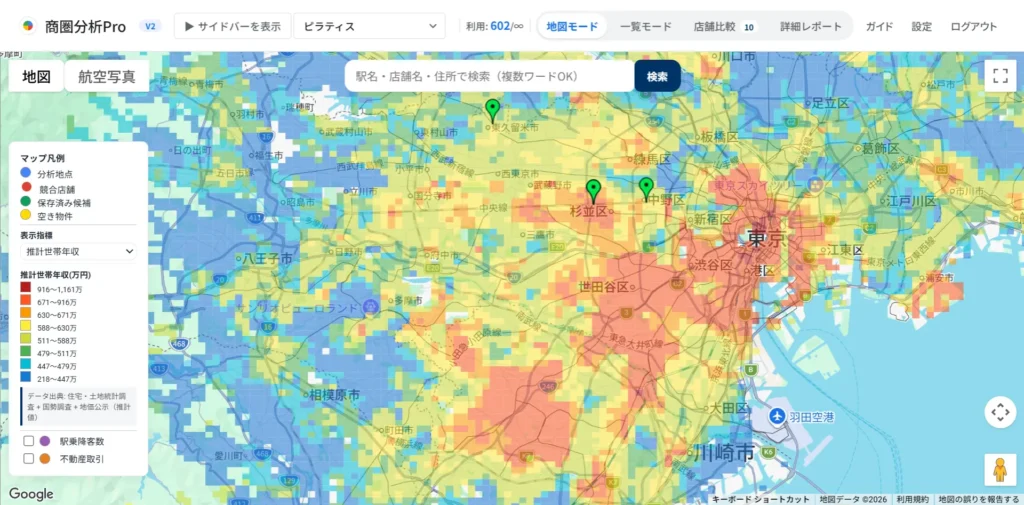Select the Street View pegman icon

[x=1000, y=470]
